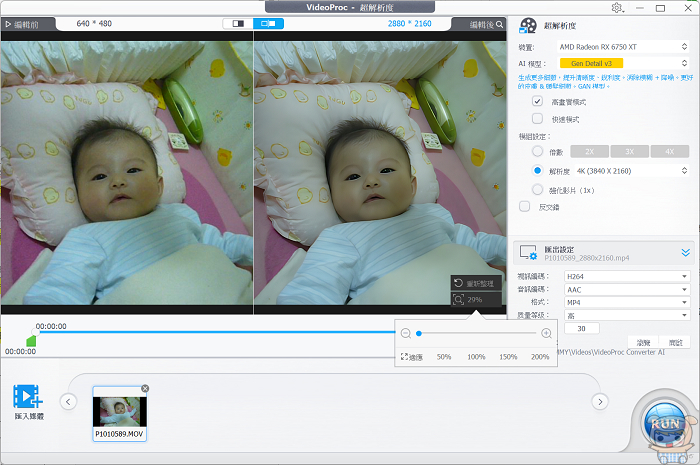This screenshot has width=700, height=465.
Task: Expand the H264 video codec dropdown
Action: coord(627,276)
